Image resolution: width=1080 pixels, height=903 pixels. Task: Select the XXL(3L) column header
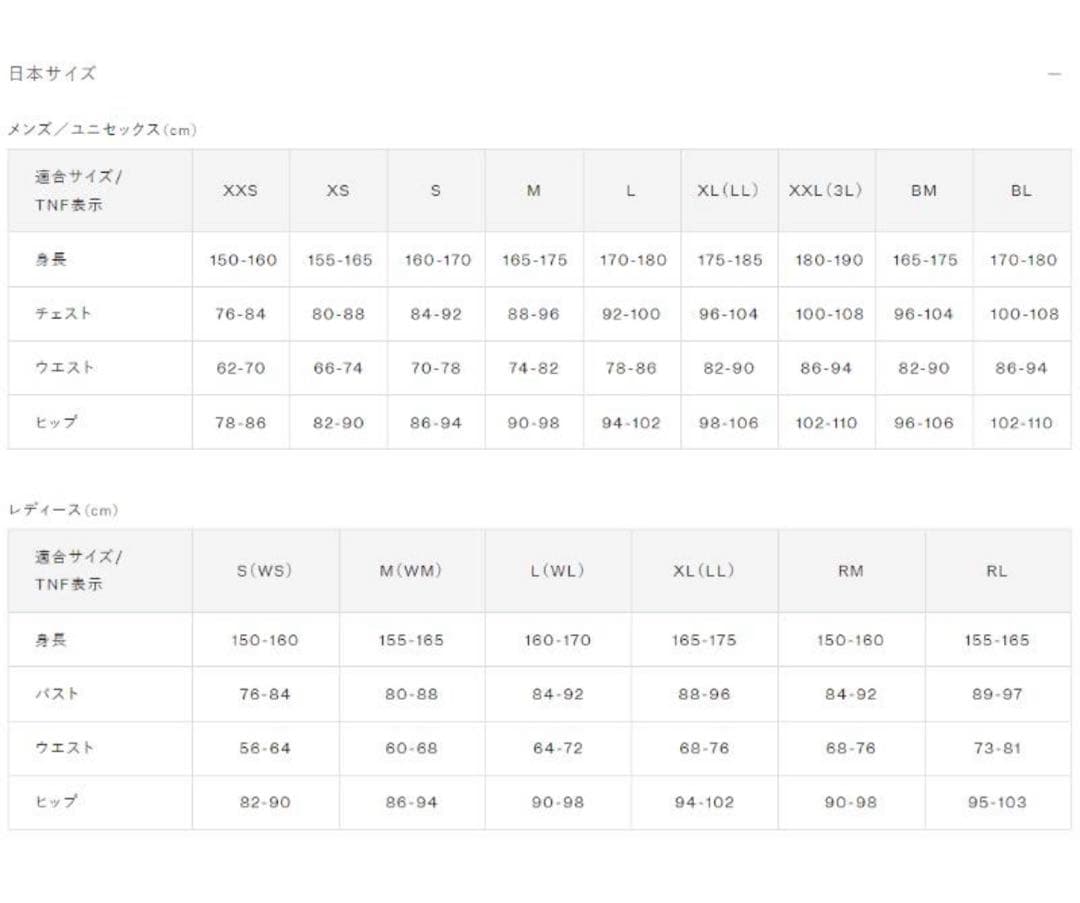826,190
